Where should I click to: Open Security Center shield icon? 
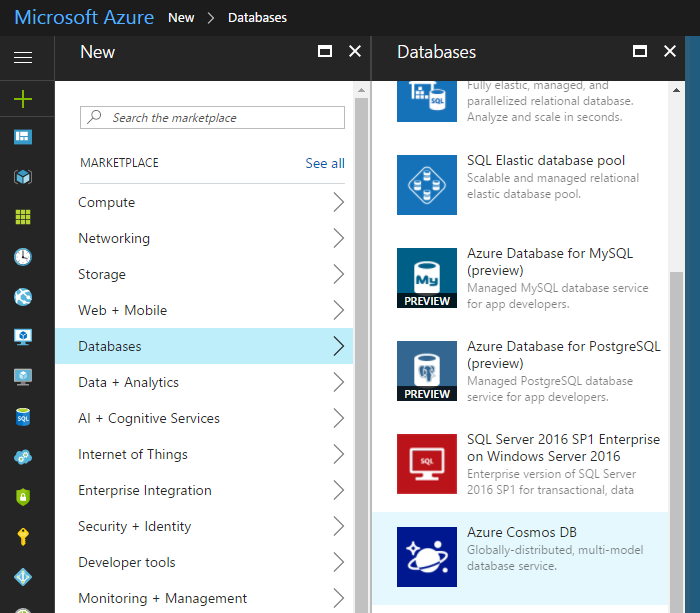(23, 496)
